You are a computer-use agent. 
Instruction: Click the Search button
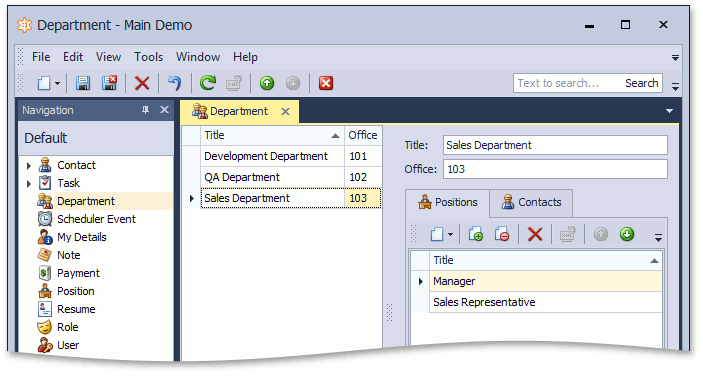(642, 83)
